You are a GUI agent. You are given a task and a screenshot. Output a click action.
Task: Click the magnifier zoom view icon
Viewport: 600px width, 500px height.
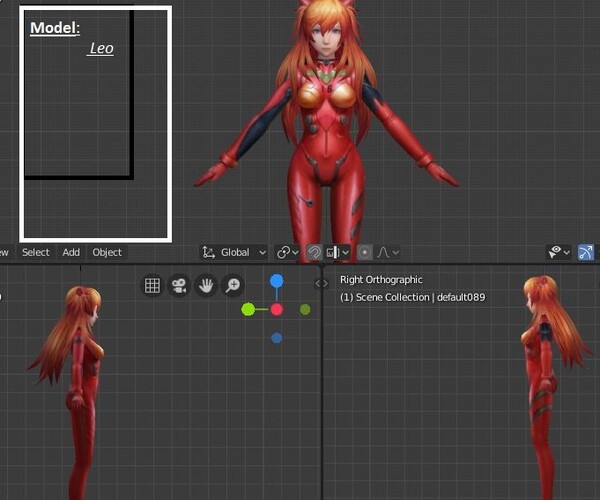[233, 285]
